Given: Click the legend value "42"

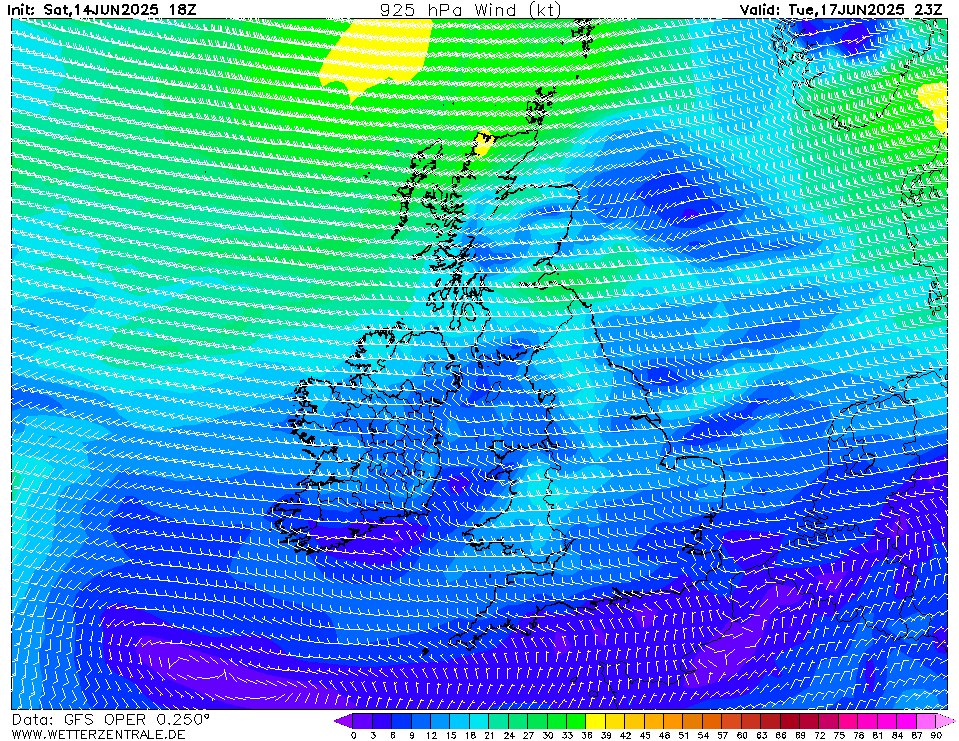Looking at the screenshot, I should 625,735.
